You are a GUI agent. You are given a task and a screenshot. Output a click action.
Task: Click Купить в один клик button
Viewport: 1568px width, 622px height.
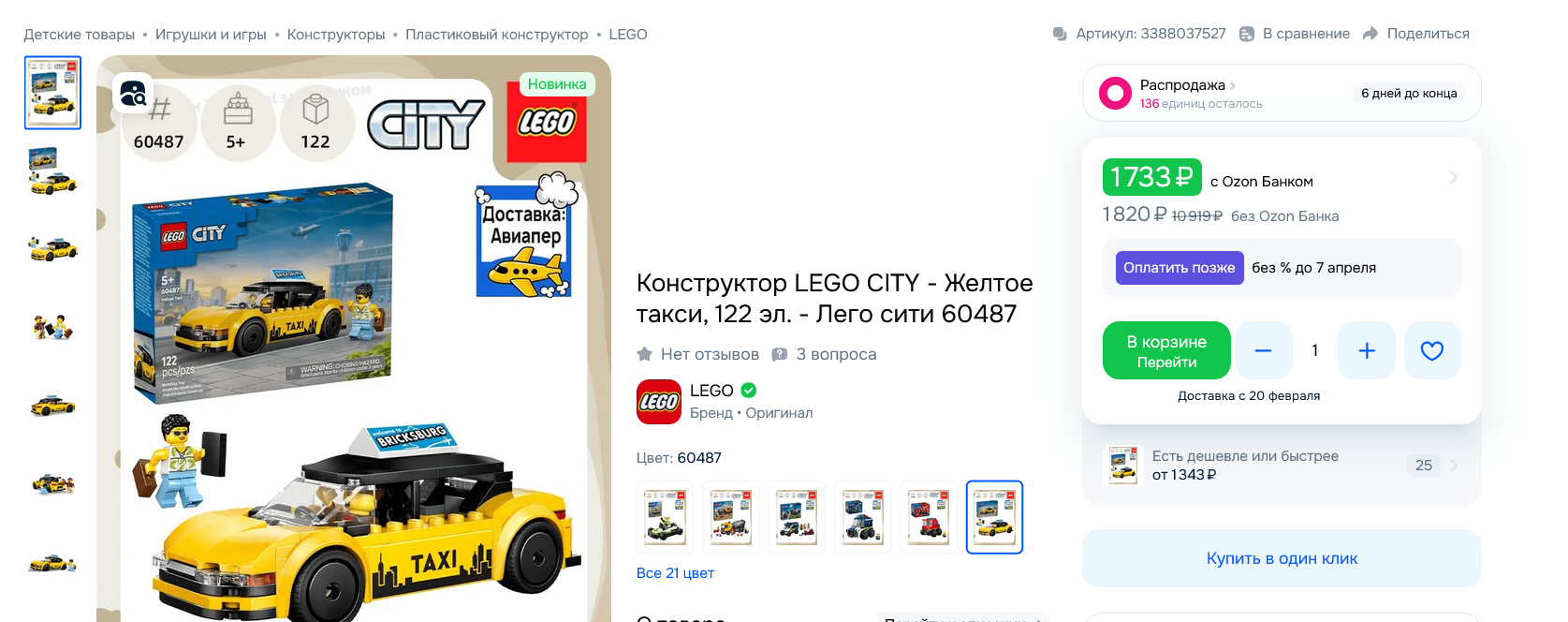pos(1282,558)
